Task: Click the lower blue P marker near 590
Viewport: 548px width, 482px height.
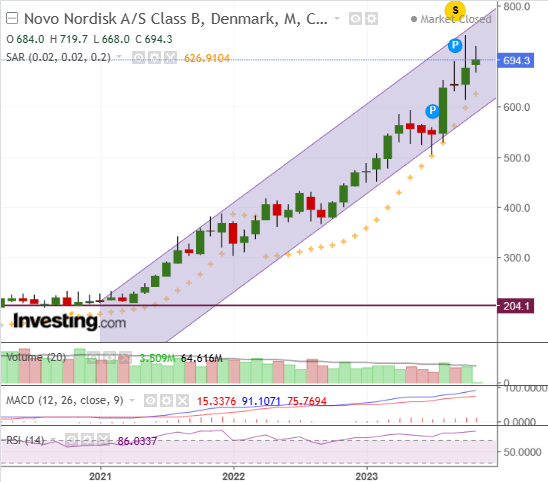Action: tap(433, 111)
